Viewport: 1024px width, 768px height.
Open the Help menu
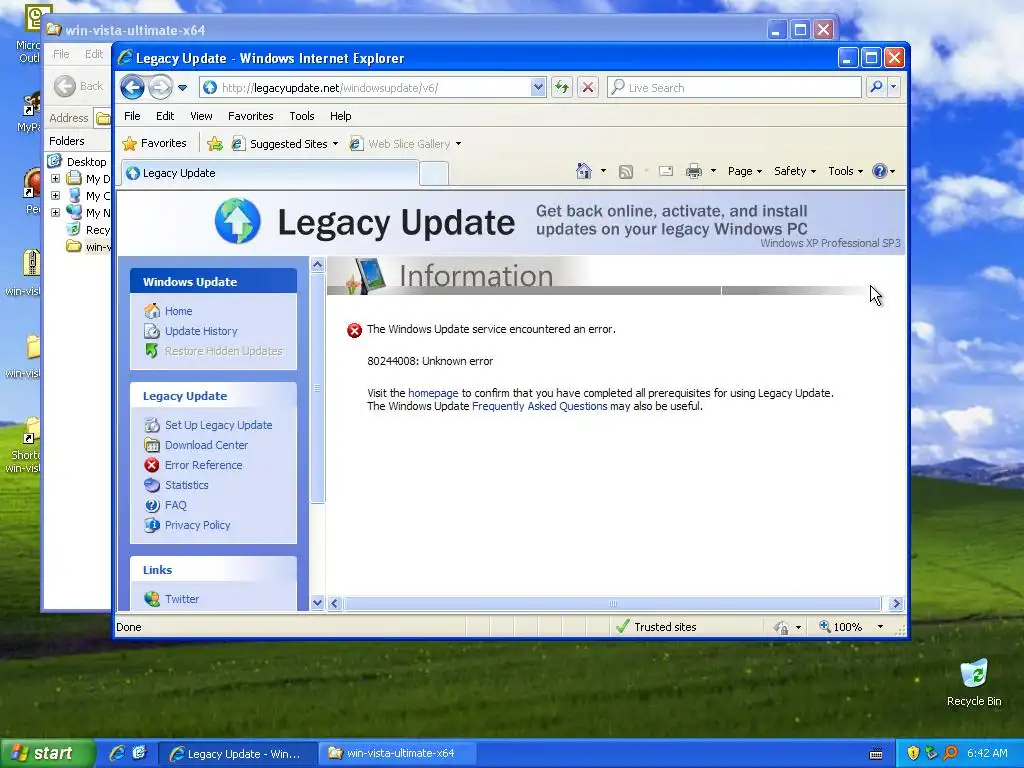click(x=340, y=116)
